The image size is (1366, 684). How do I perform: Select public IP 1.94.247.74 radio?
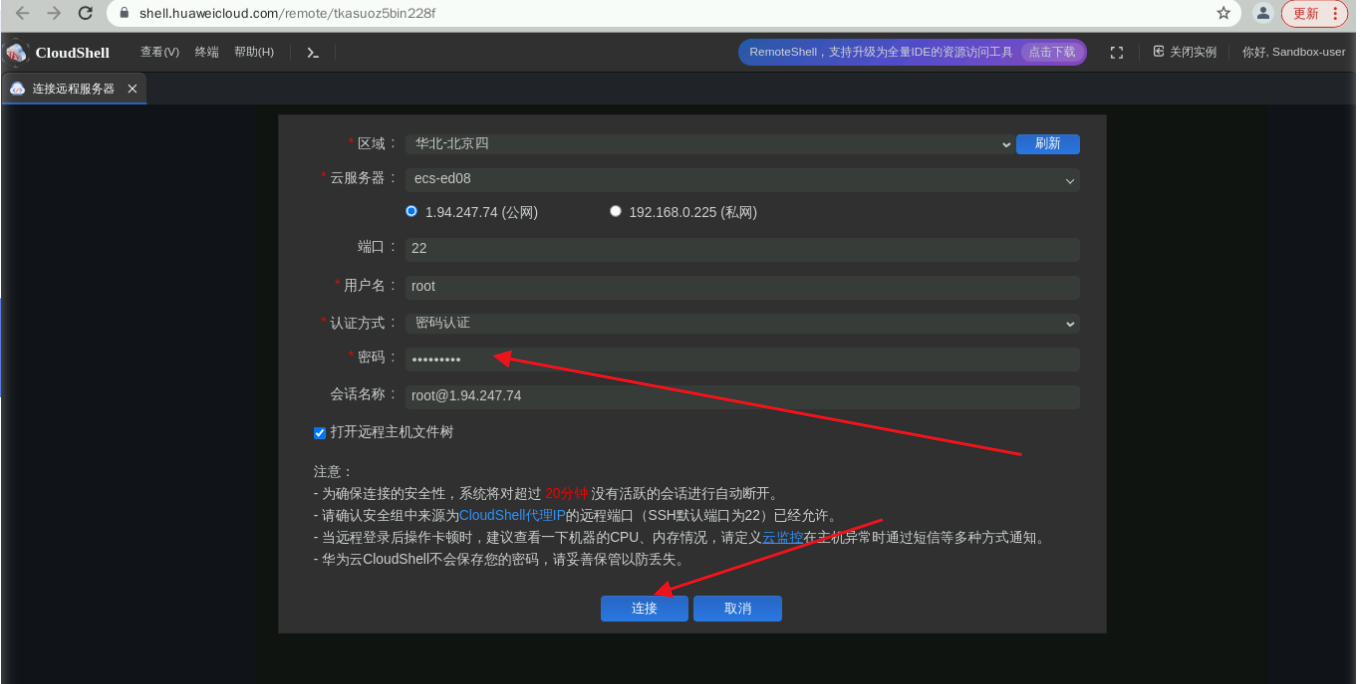click(x=411, y=211)
